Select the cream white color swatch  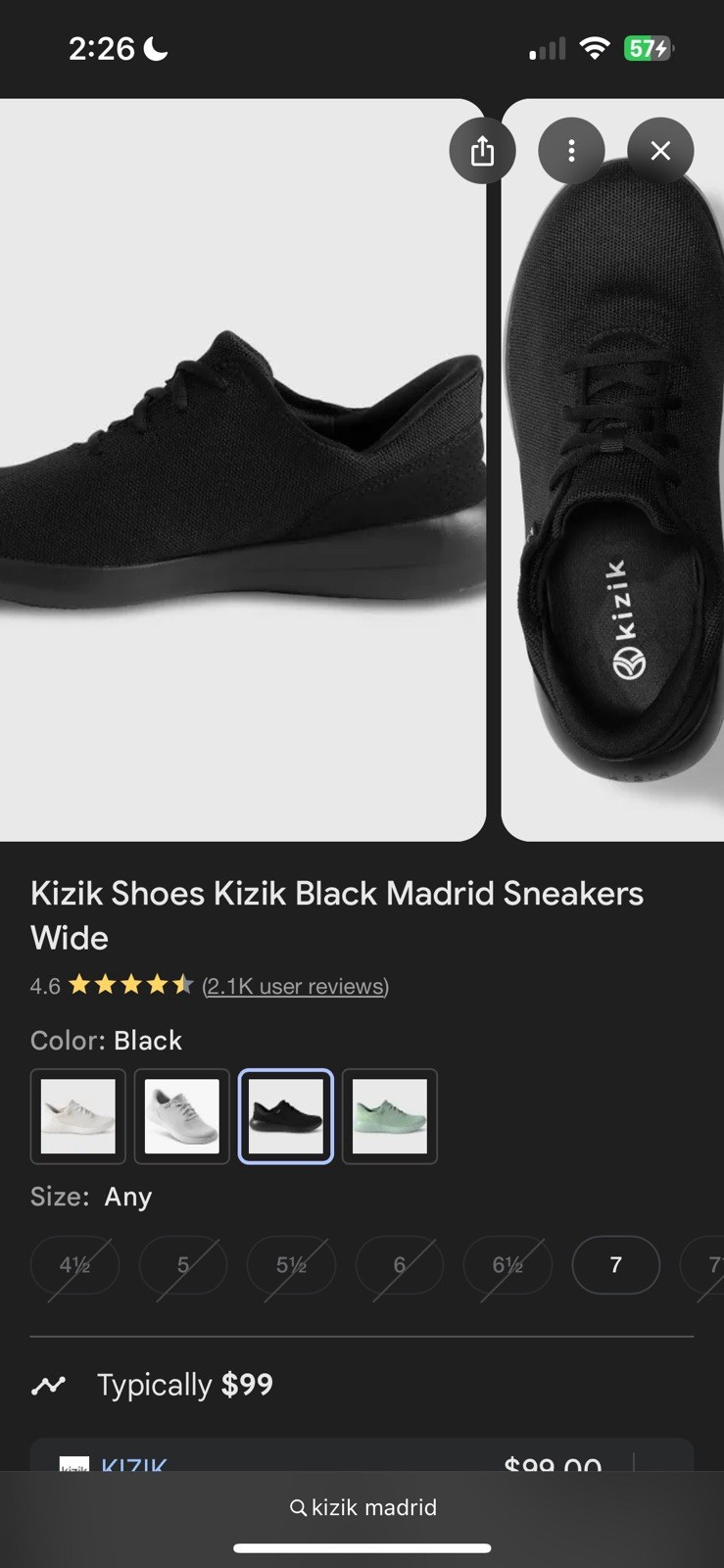pyautogui.click(x=78, y=1116)
